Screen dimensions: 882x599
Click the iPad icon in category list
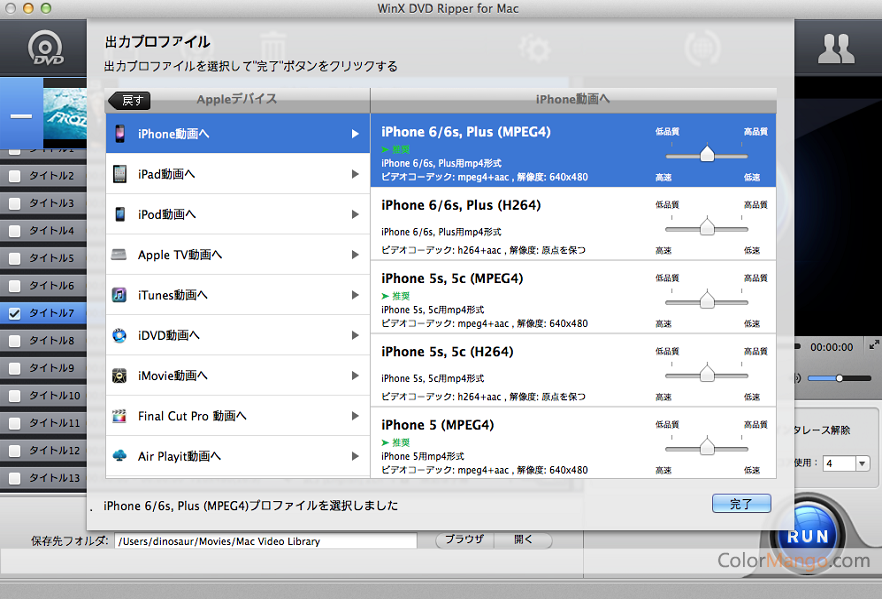[x=120, y=174]
